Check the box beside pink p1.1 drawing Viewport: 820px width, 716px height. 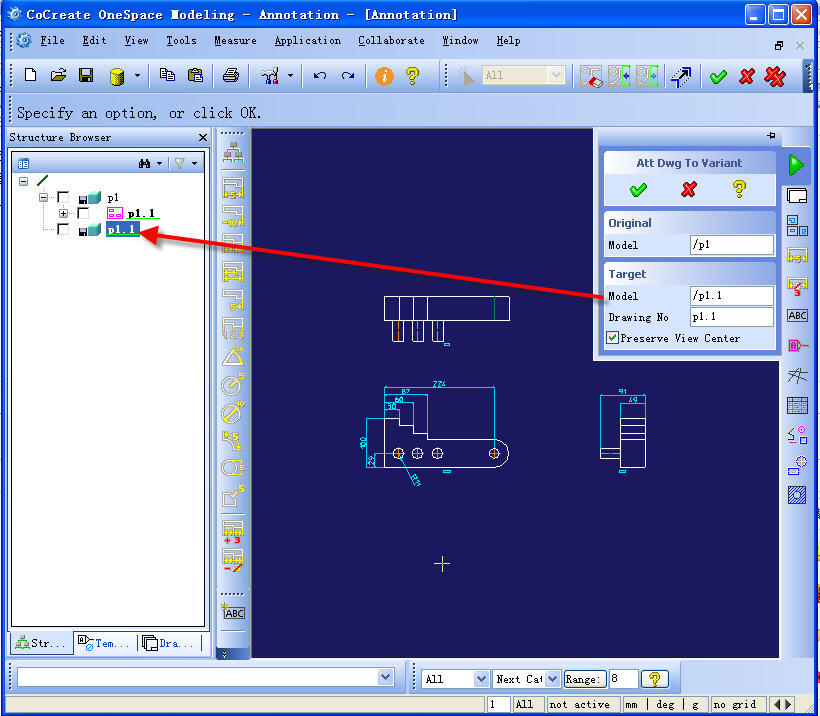83,213
